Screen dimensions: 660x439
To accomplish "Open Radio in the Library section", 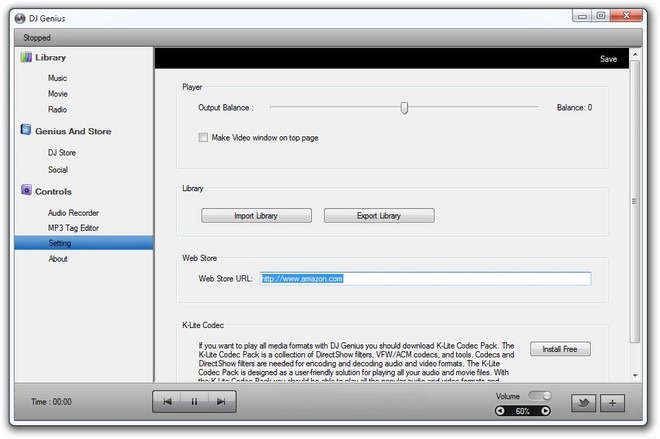I will click(x=57, y=109).
